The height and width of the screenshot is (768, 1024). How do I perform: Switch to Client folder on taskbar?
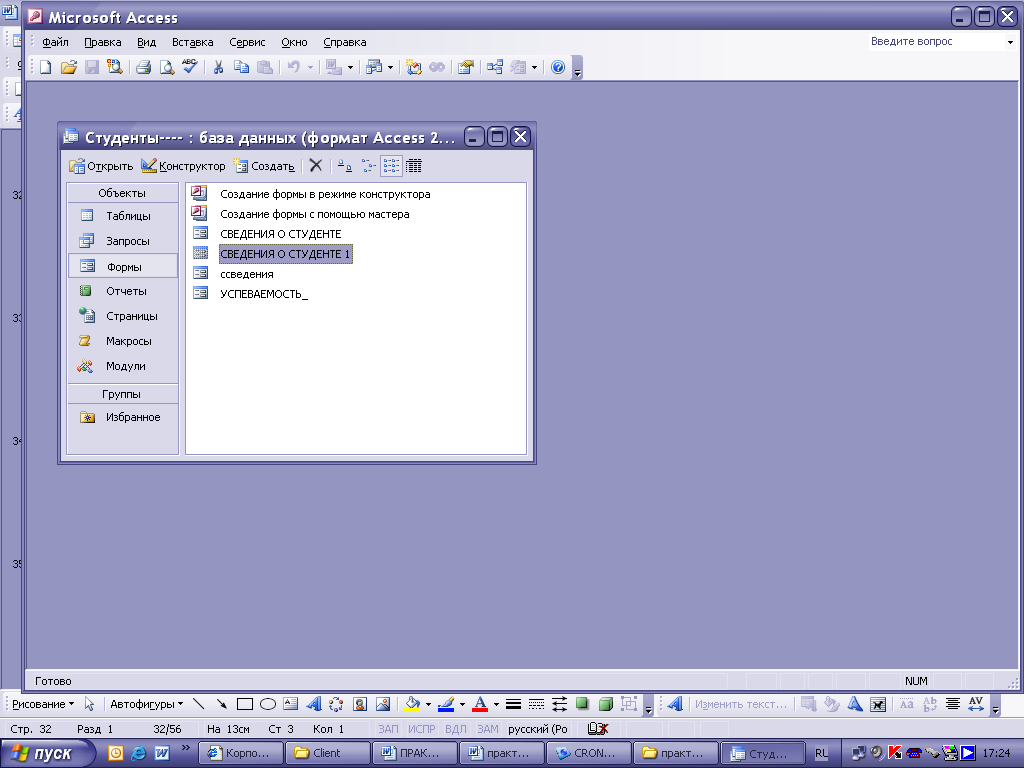pyautogui.click(x=327, y=753)
